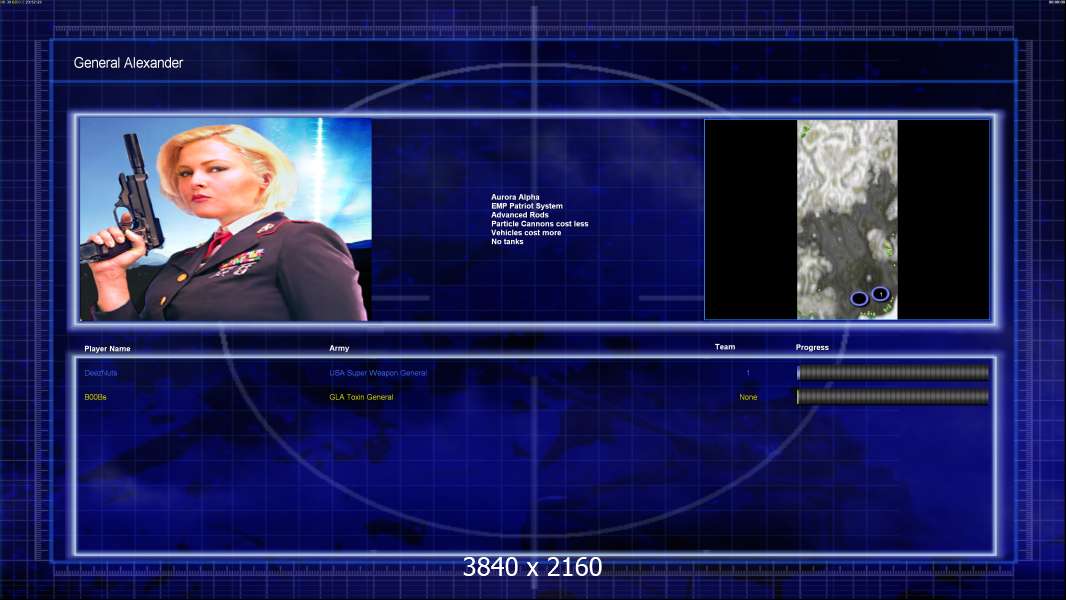Click GLA Toxin General's progress bar
Image resolution: width=1066 pixels, height=600 pixels.
(893, 397)
